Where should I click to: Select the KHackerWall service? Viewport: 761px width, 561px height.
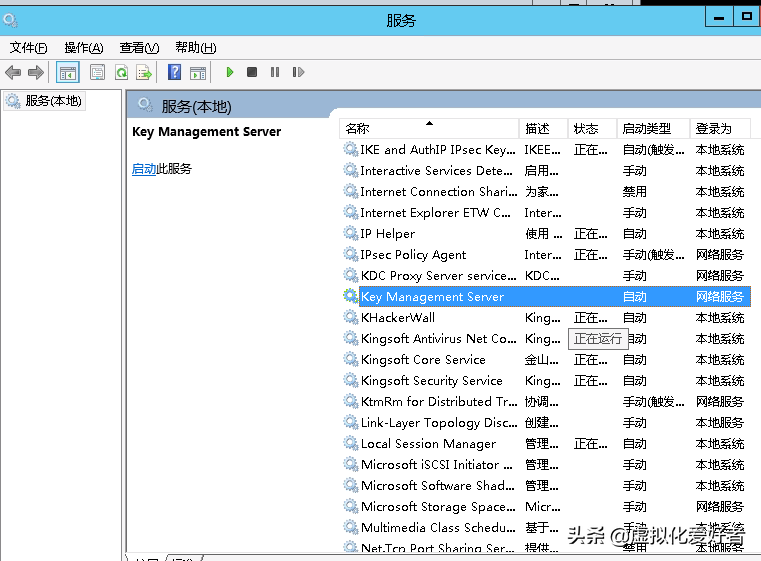click(x=546, y=318)
